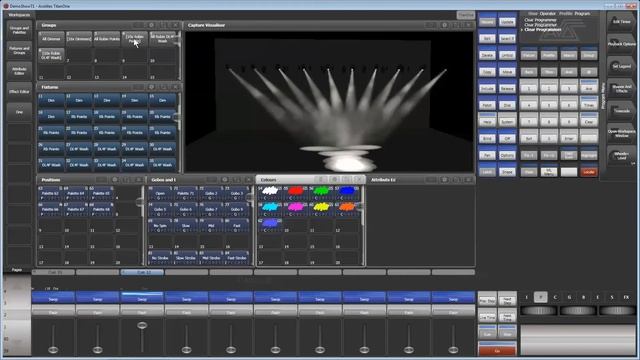Apply the magenta colour palette

[x=295, y=209]
